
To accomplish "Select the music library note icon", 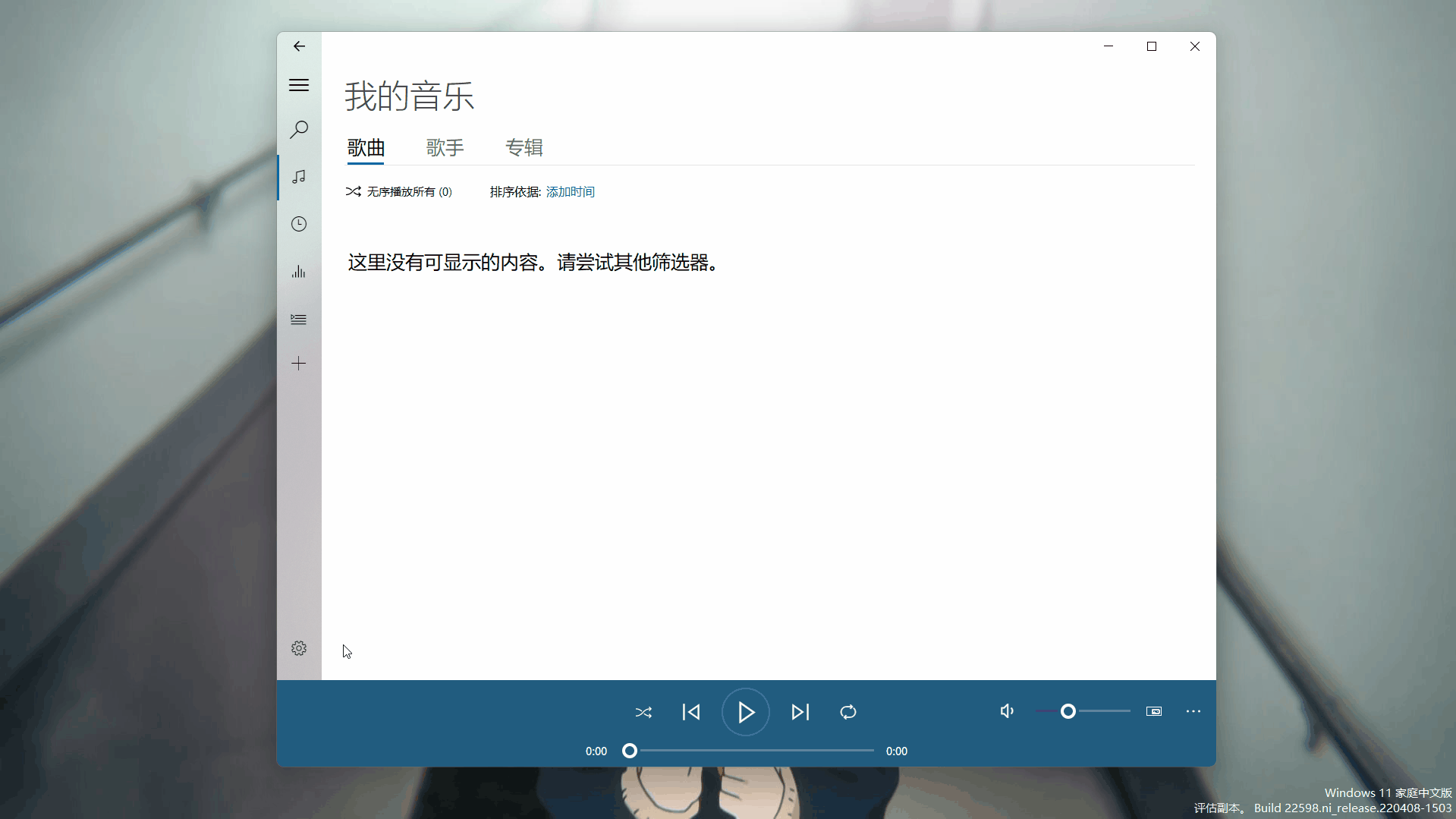I will pyautogui.click(x=298, y=177).
